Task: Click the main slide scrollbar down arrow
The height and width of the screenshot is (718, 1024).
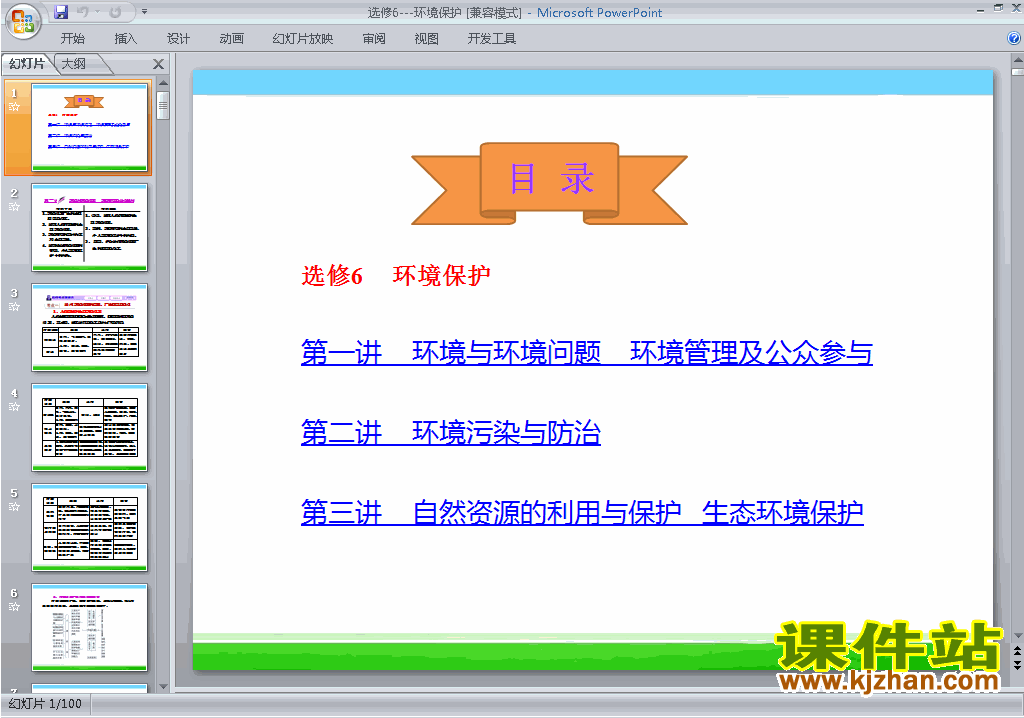Action: tap(1017, 636)
